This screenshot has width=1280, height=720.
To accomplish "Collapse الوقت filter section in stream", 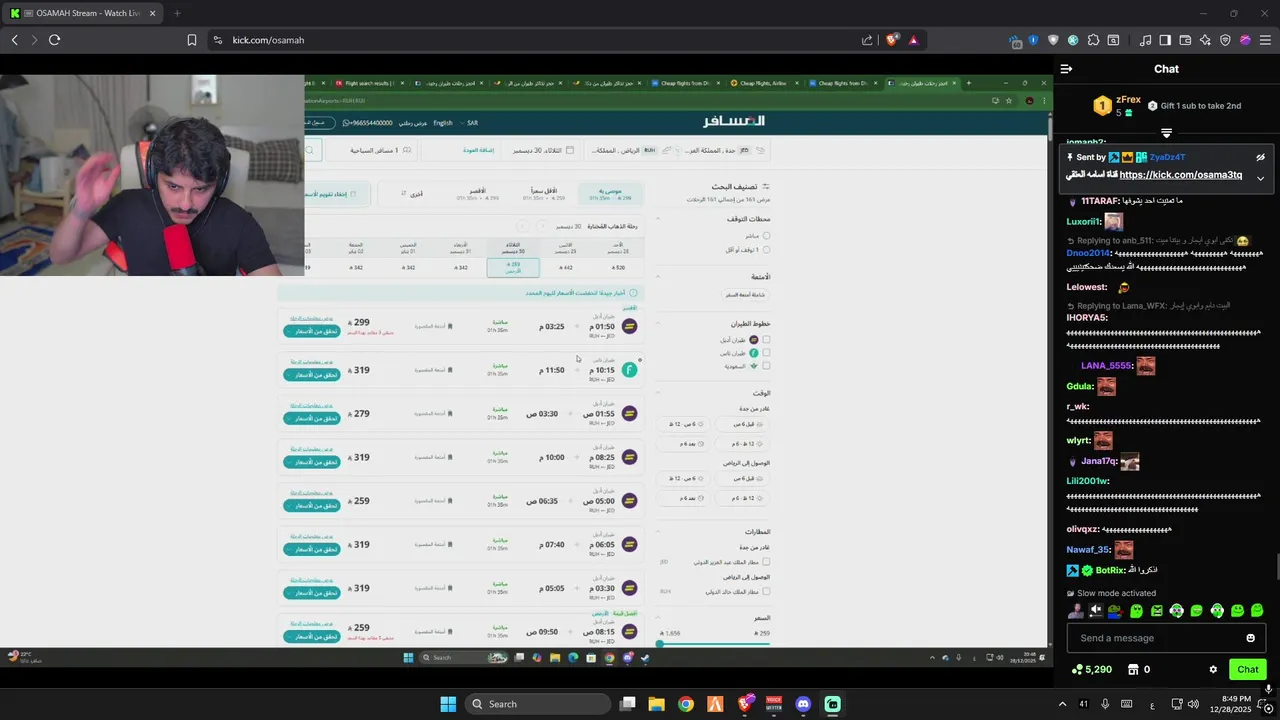I will point(658,393).
